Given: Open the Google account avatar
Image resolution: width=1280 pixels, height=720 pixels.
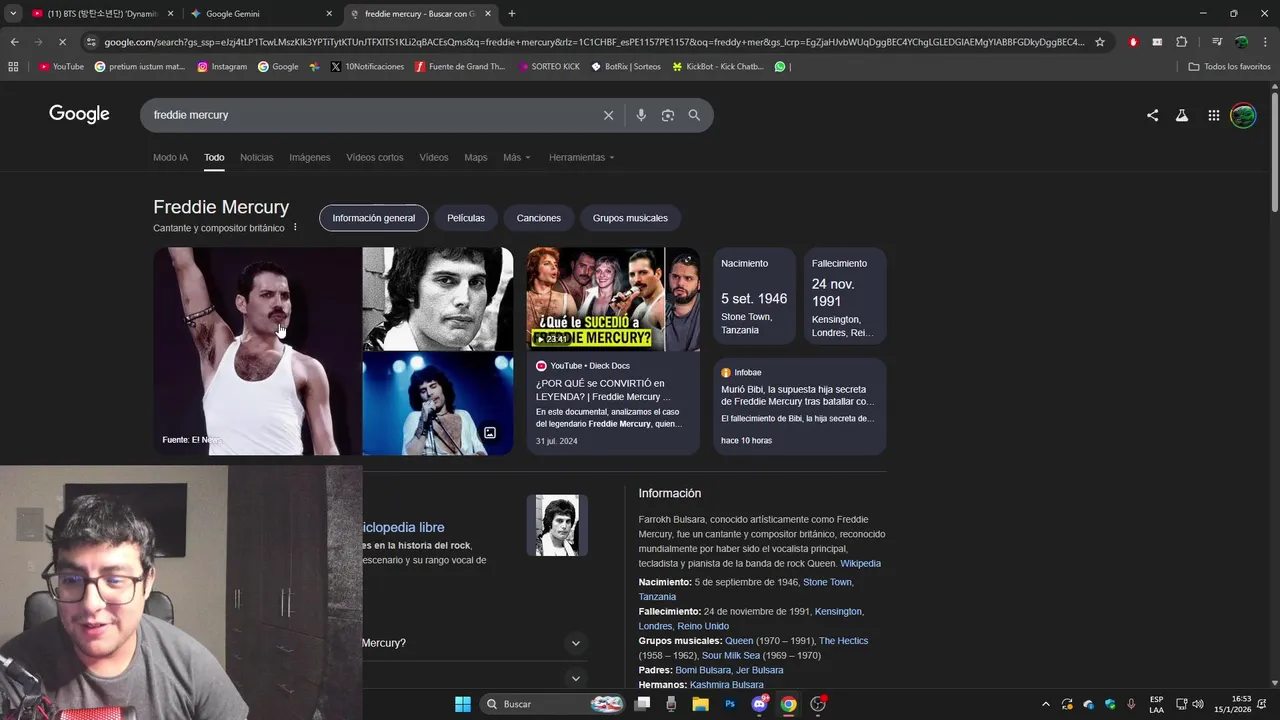Looking at the screenshot, I should tap(1243, 115).
